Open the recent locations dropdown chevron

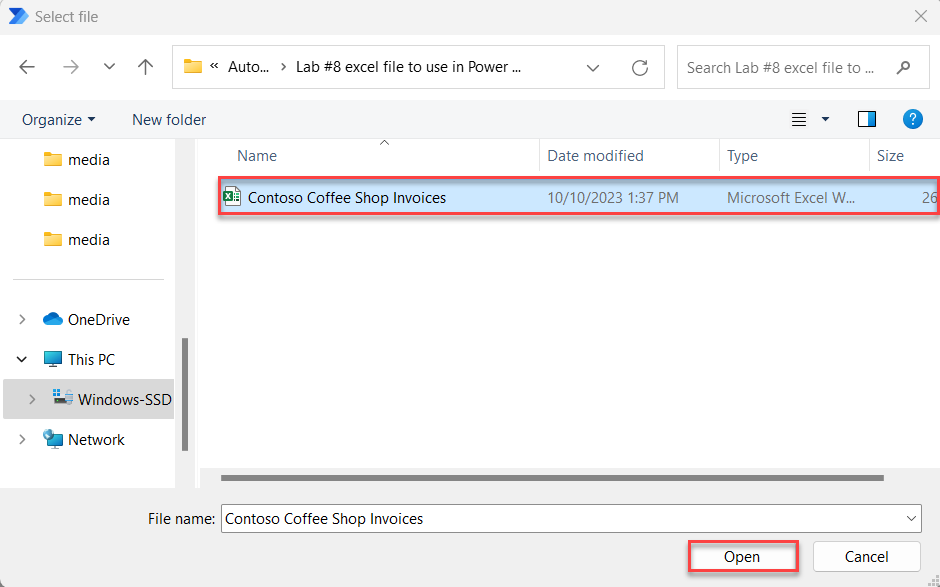[109, 67]
